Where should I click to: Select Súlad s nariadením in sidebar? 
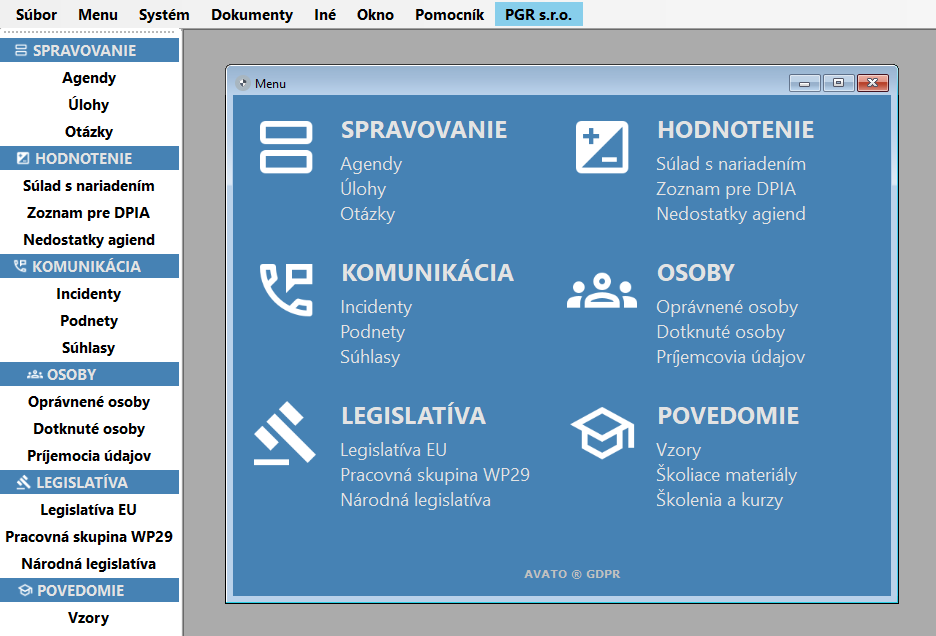89,186
